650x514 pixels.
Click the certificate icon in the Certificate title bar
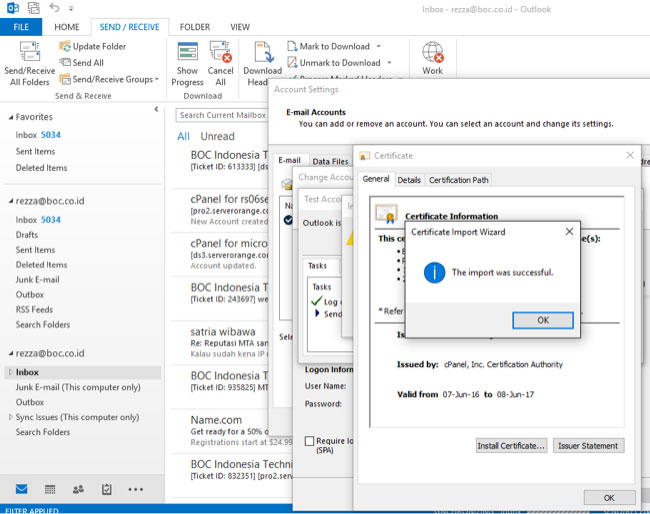point(364,156)
